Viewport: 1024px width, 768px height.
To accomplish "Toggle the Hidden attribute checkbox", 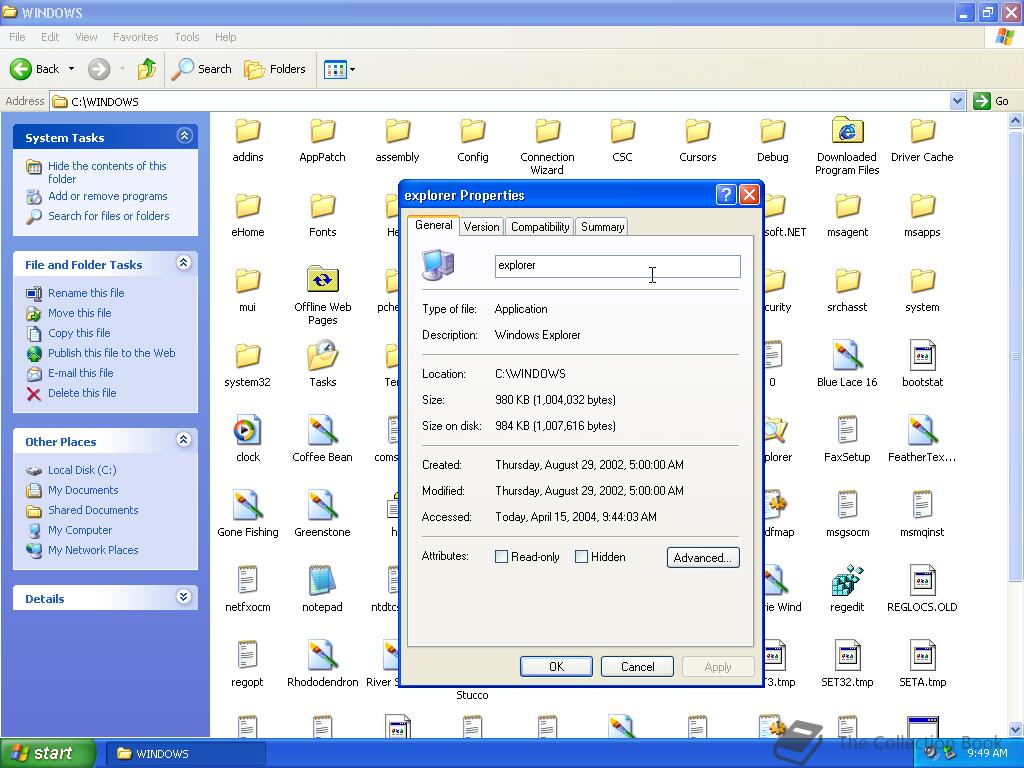I will coord(581,556).
